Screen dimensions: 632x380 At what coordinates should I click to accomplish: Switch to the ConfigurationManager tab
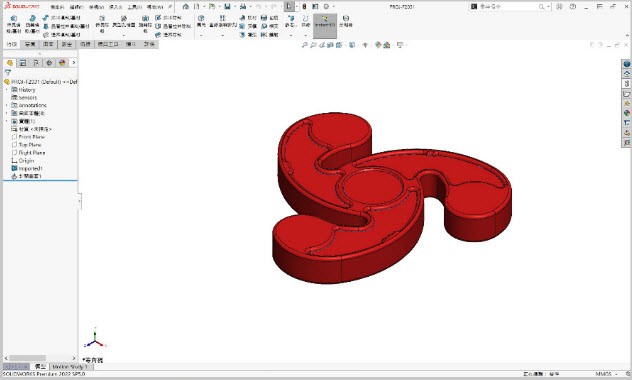click(36, 63)
